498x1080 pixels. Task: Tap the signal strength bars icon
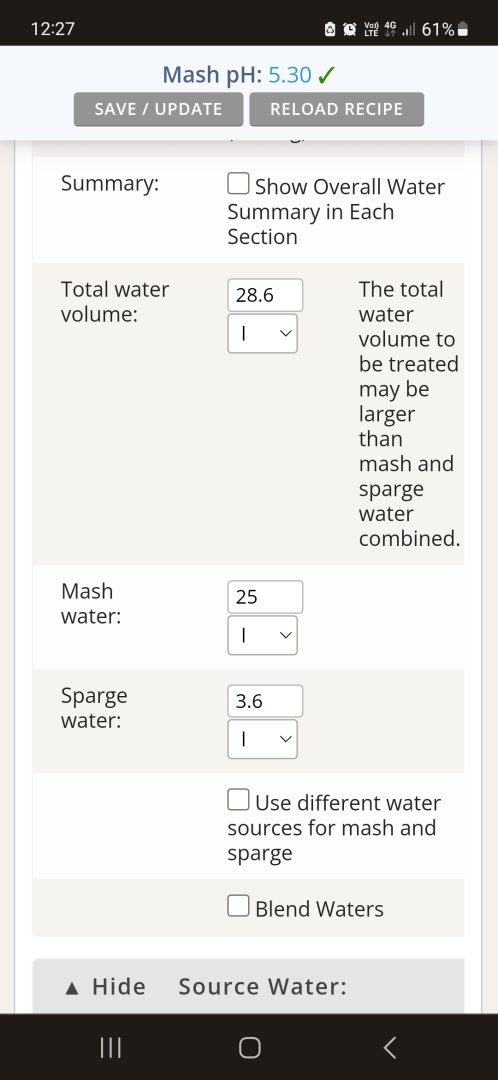coord(409,30)
